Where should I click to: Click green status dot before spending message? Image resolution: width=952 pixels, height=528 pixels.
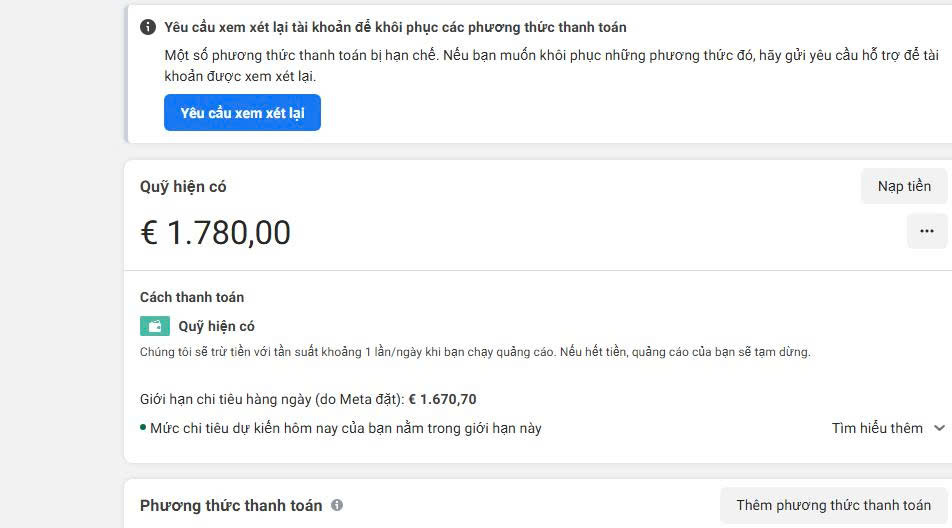[143, 427]
